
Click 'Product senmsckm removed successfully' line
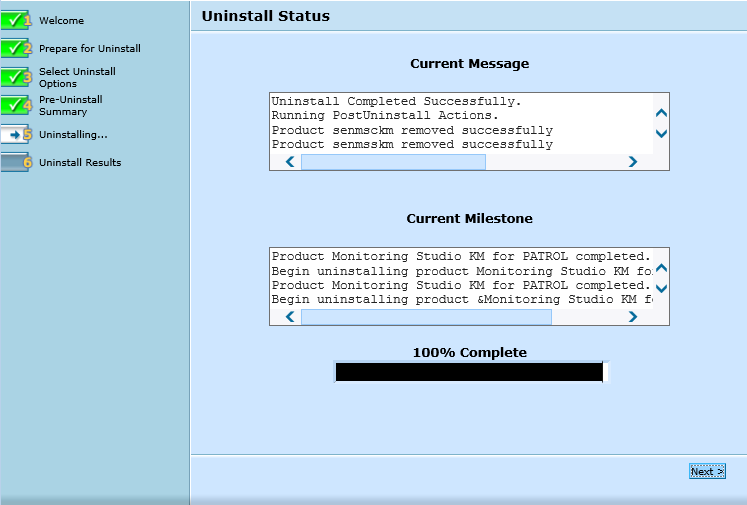[x=412, y=130]
